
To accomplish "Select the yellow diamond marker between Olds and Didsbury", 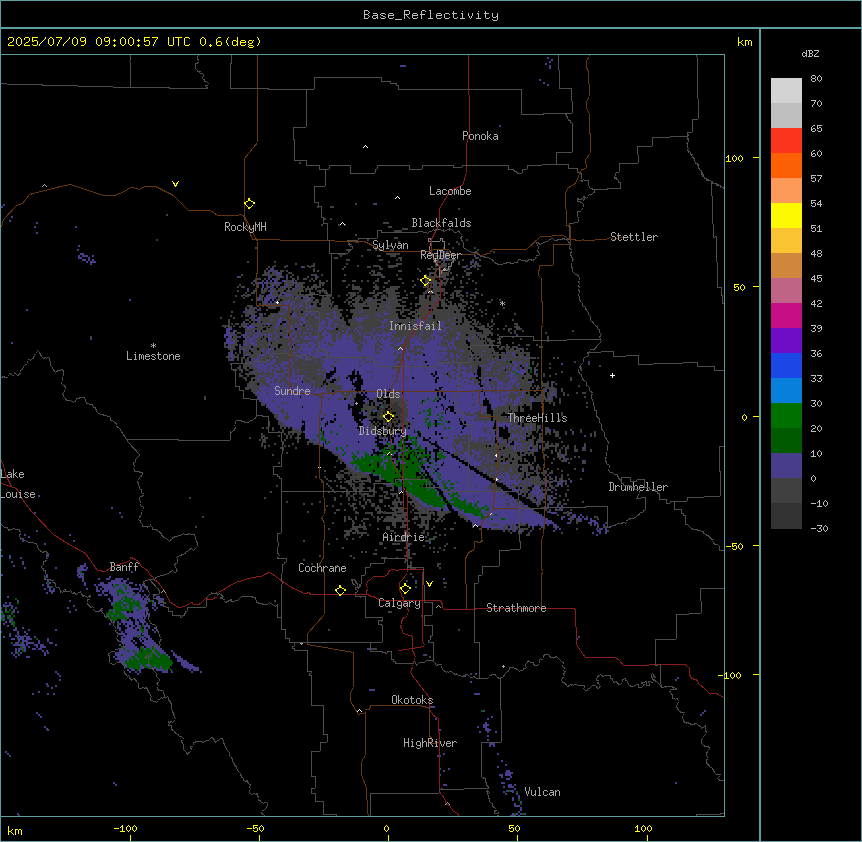I will point(388,416).
